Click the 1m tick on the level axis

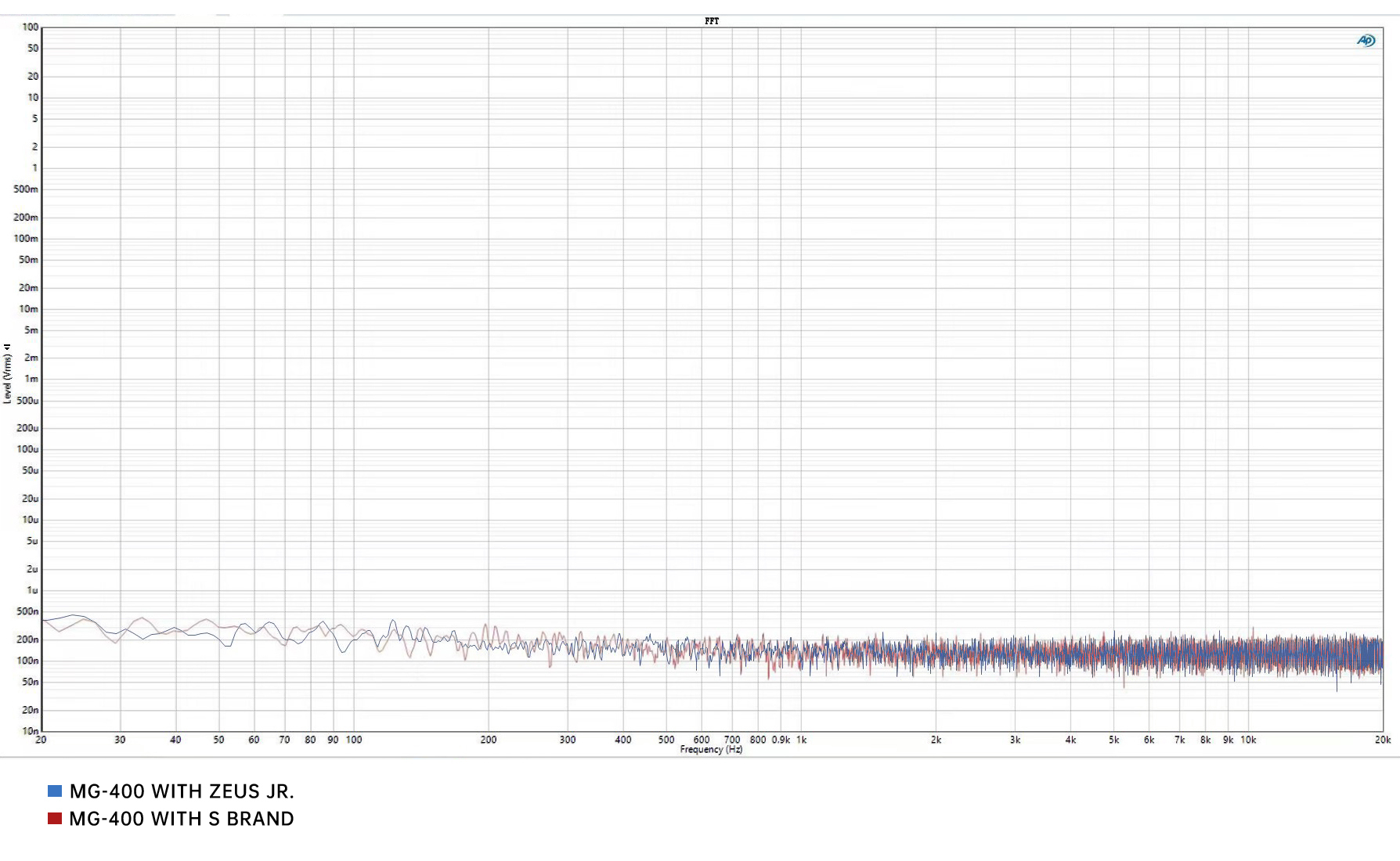tap(31, 379)
